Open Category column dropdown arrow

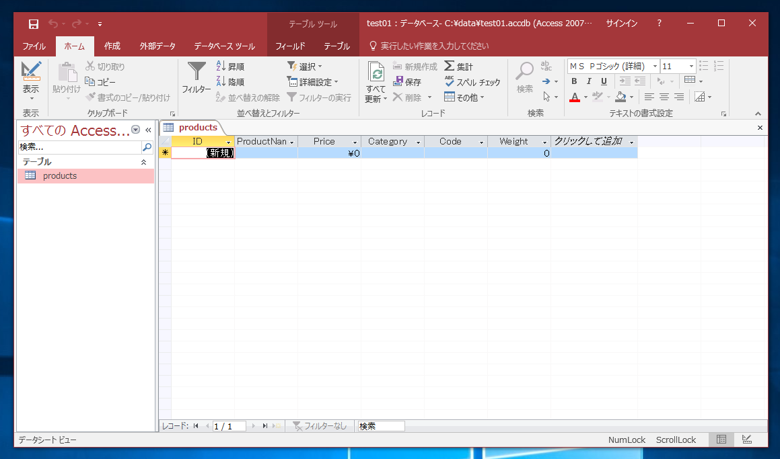point(418,142)
